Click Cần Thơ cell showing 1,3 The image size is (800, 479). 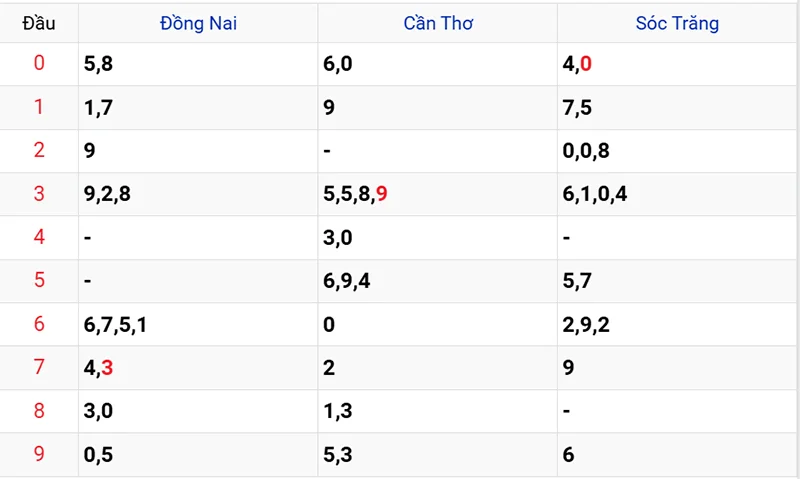(x=338, y=411)
